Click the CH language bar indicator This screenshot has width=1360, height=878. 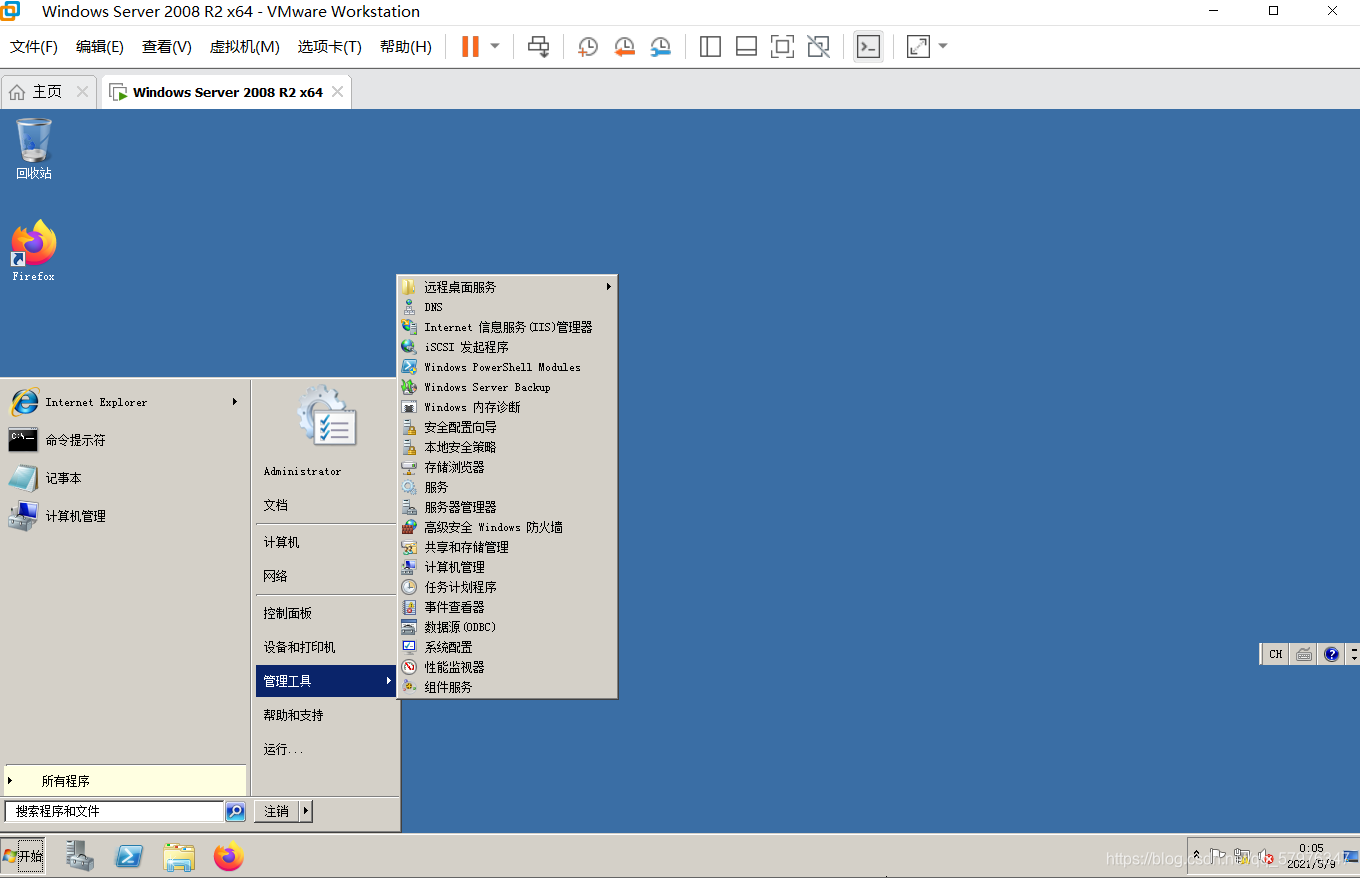tap(1275, 654)
